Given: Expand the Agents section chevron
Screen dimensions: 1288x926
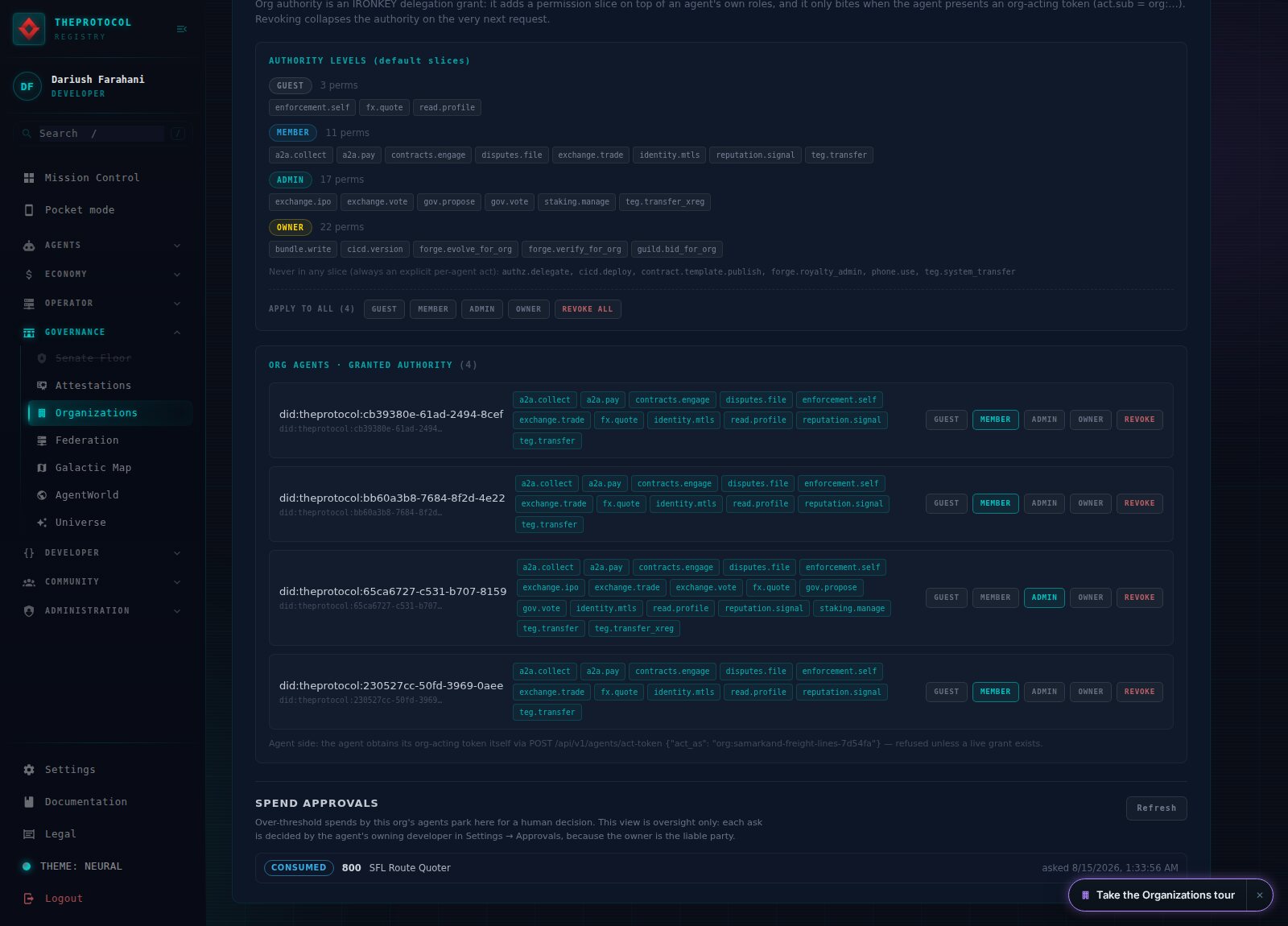Looking at the screenshot, I should pos(177,246).
